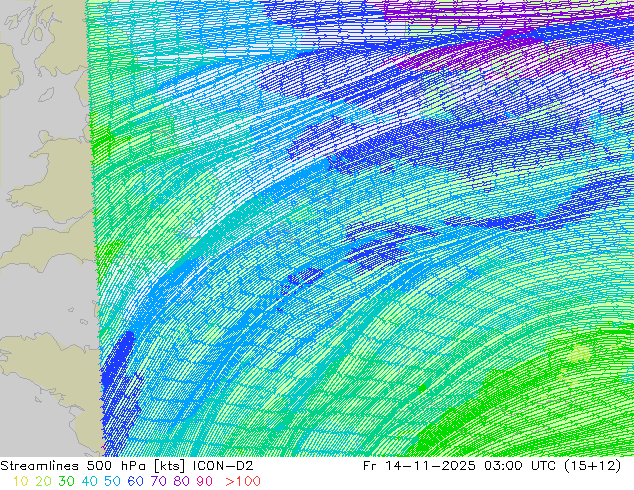Click legend value 10 in yellow
This screenshot has width=634, height=490.
20,482
